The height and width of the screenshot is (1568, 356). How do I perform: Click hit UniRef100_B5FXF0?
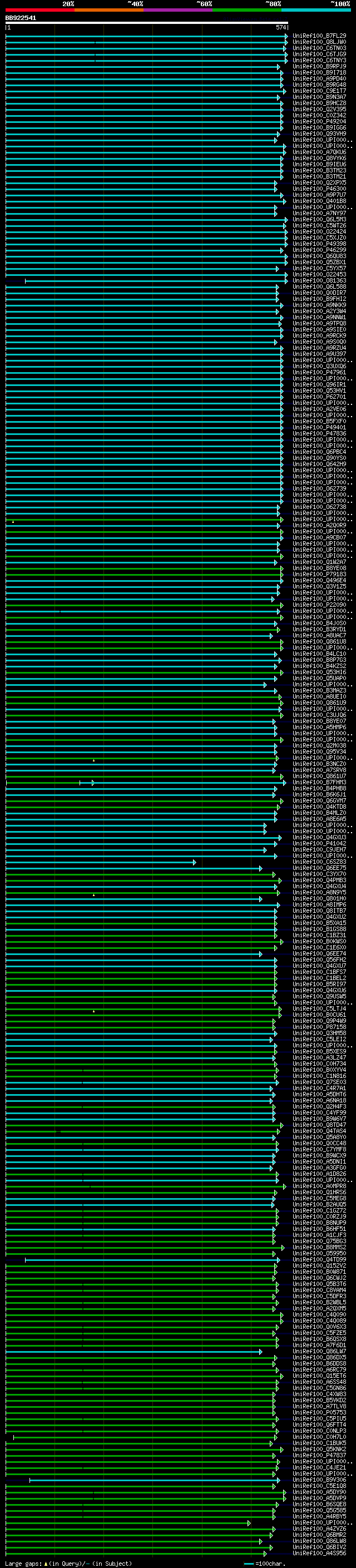[x=319, y=421]
